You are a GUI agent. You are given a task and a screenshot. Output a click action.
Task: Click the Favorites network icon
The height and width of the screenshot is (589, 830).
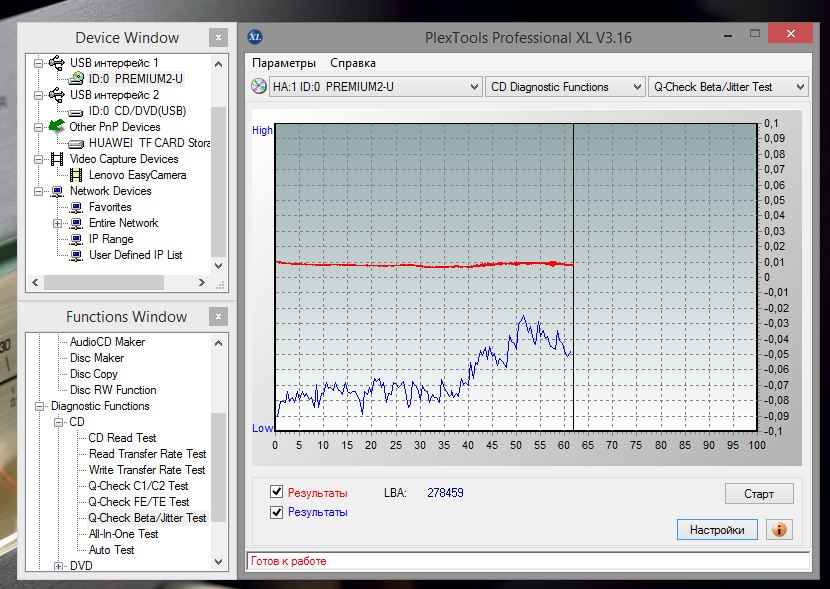[x=76, y=207]
